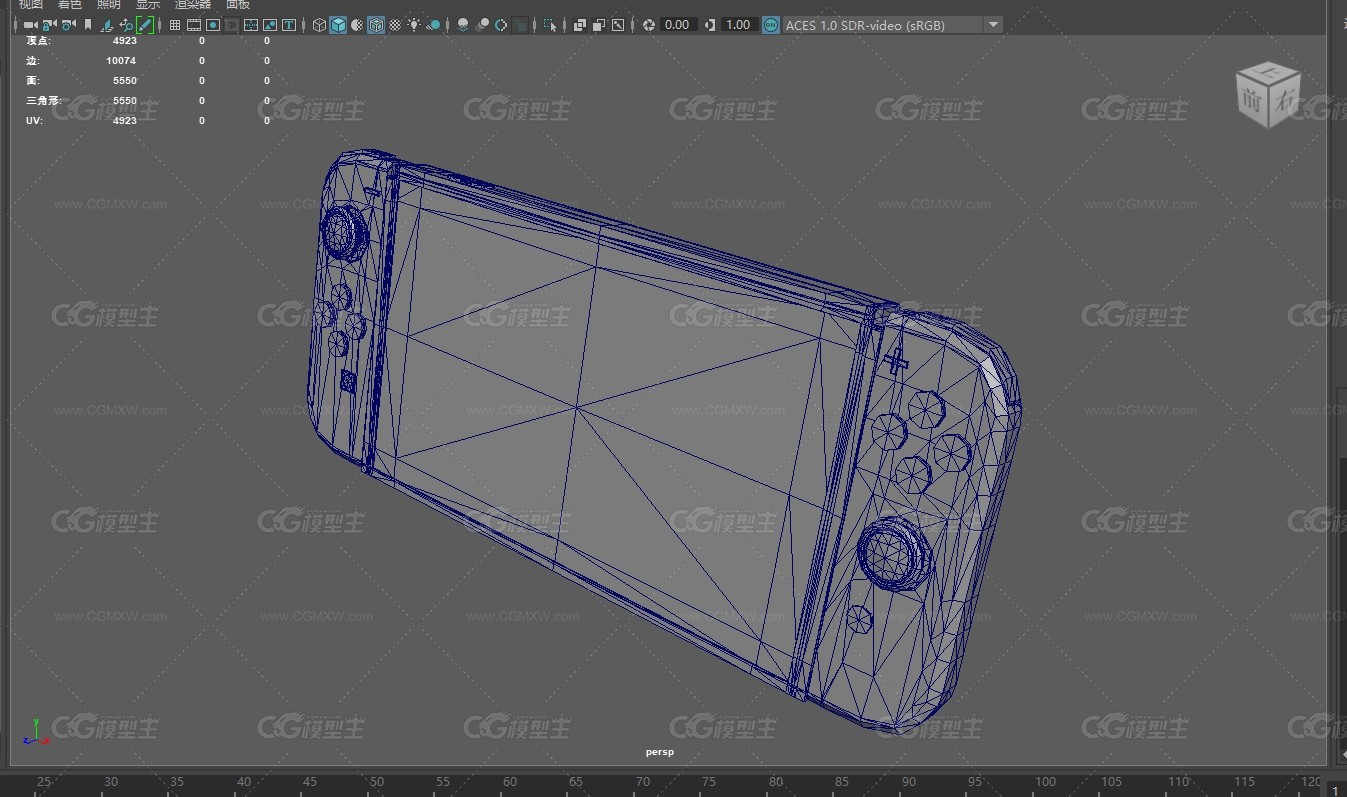Jump to frame 100 on timeline
The height and width of the screenshot is (797, 1347).
tap(1045, 782)
